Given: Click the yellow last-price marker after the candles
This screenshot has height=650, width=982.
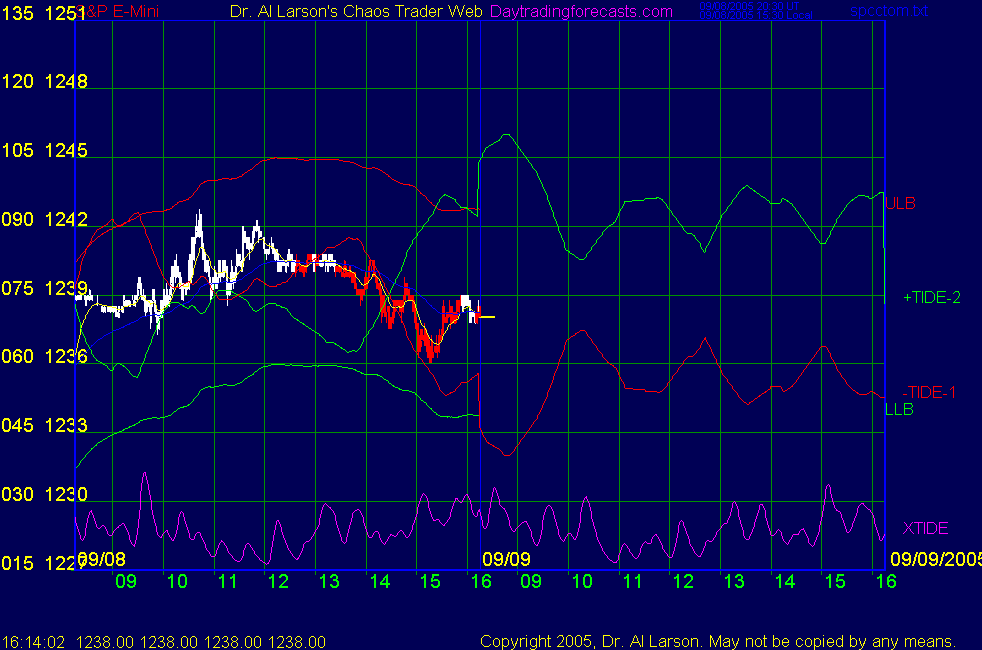Looking at the screenshot, I should point(487,317).
